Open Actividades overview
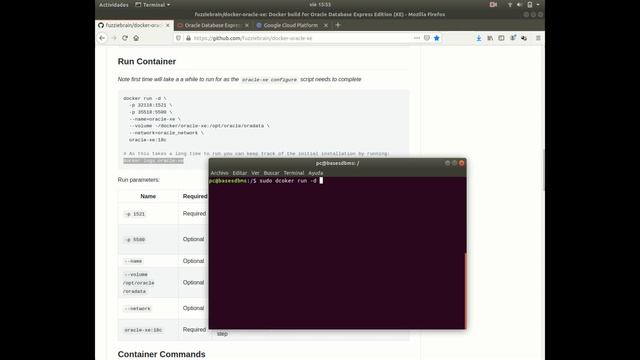The image size is (640, 360). point(113,5)
